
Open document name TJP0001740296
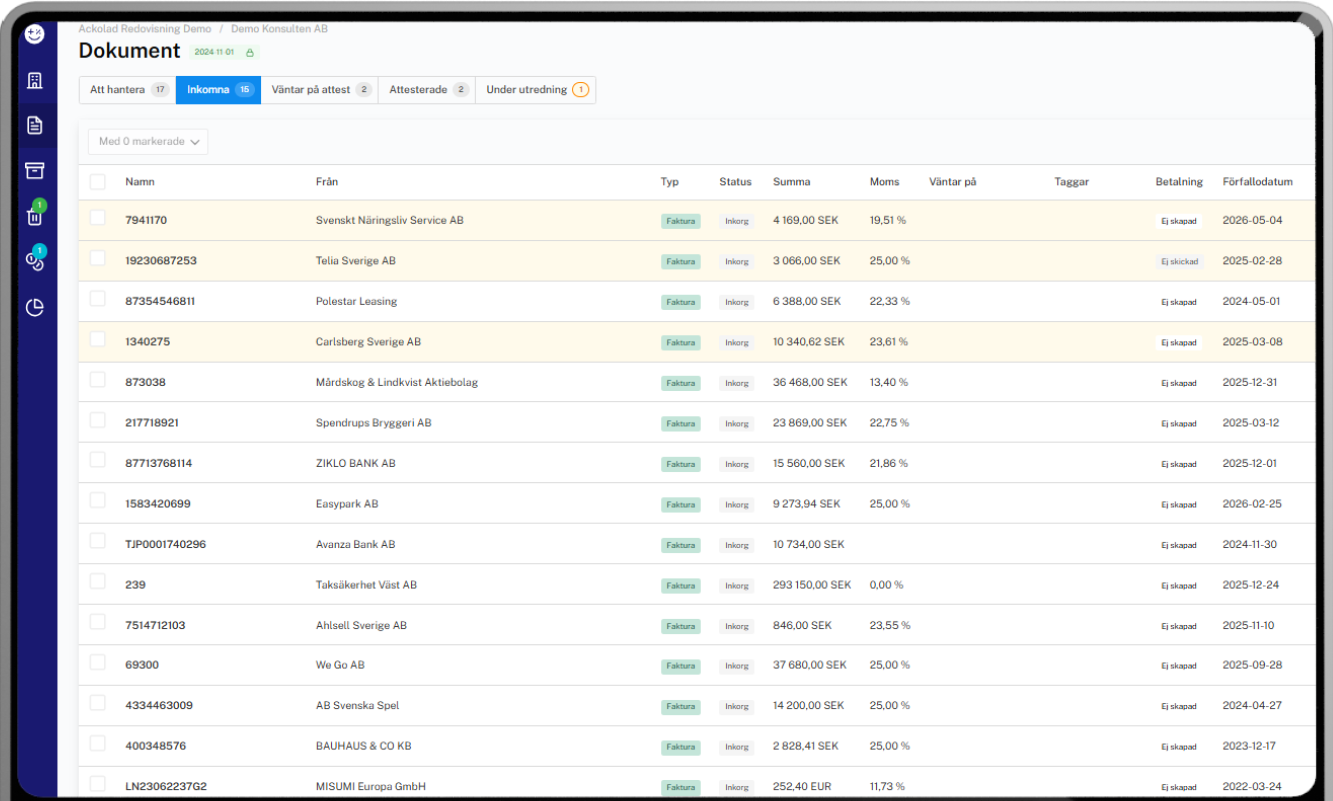coord(165,544)
